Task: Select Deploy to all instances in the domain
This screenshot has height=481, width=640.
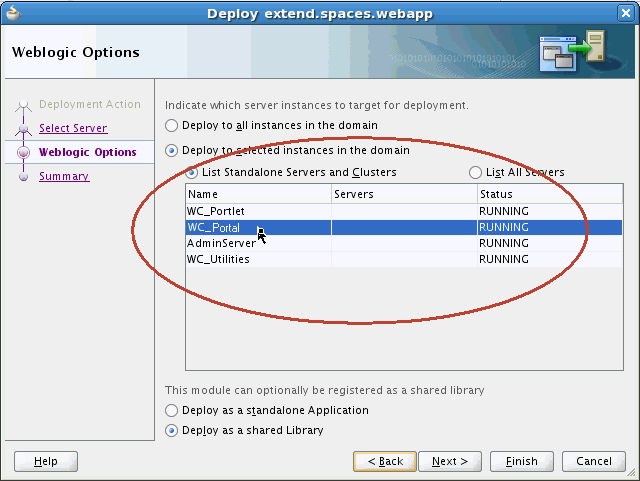Action: [171, 125]
